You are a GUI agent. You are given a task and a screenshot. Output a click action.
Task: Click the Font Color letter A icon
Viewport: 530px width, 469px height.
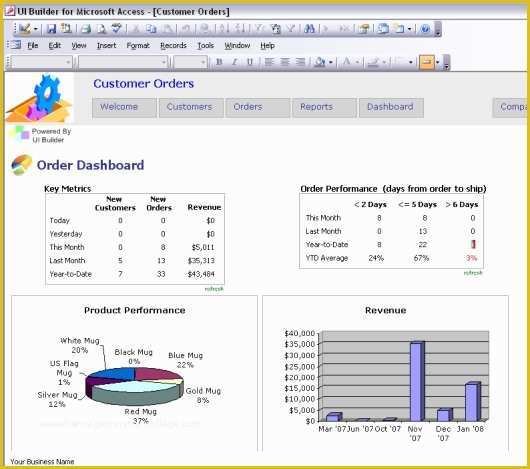(x=346, y=62)
